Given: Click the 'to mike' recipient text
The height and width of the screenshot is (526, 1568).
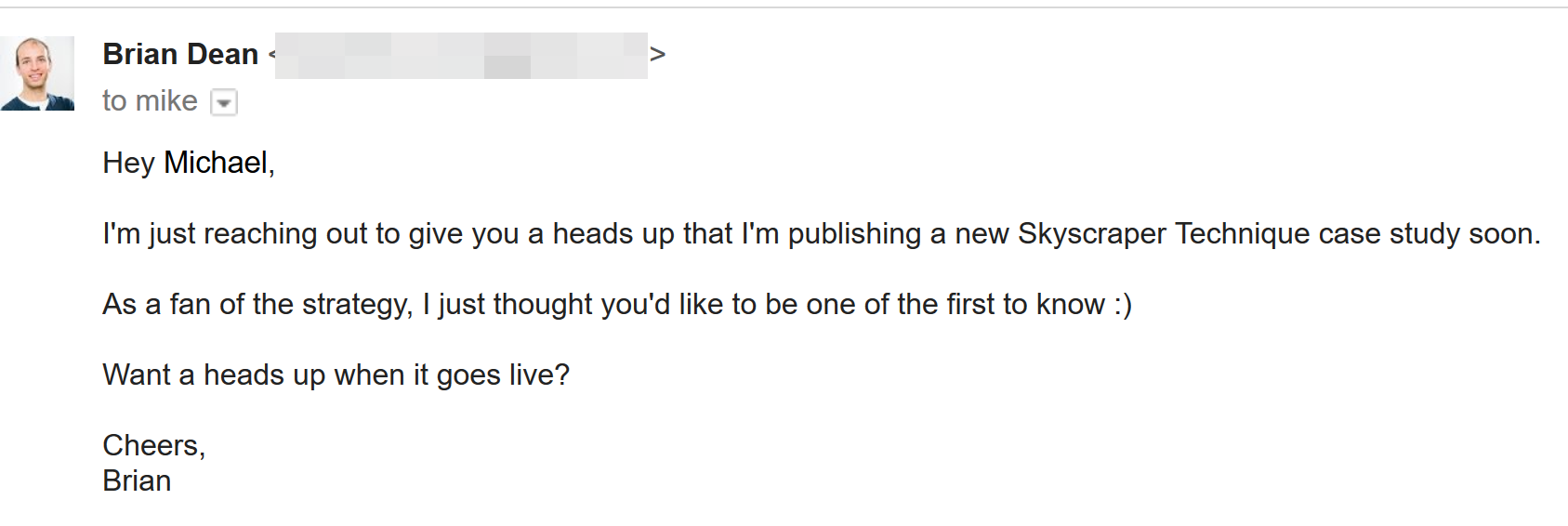Looking at the screenshot, I should (150, 100).
